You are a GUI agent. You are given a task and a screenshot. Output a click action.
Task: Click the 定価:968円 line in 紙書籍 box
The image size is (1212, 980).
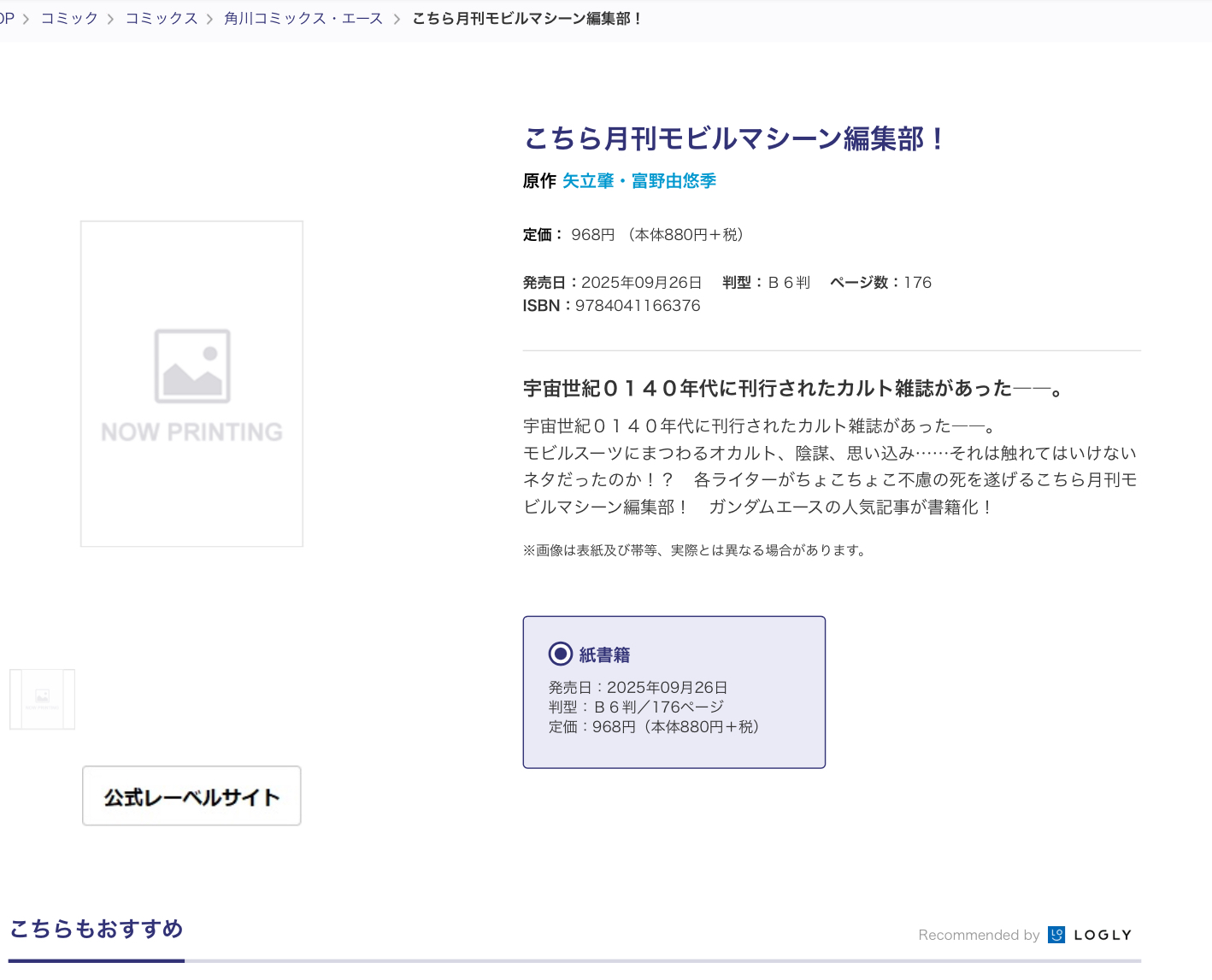click(654, 727)
